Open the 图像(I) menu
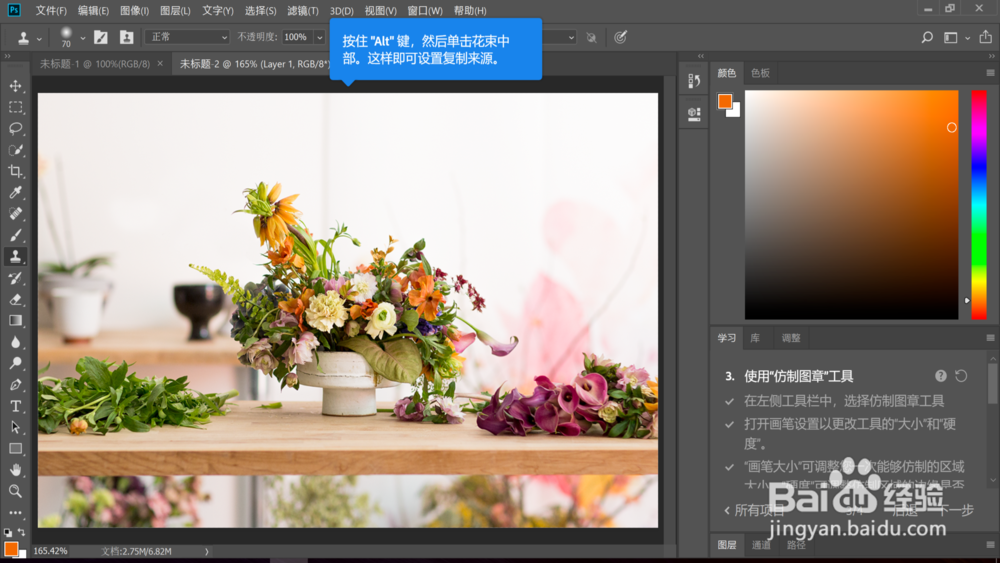The height and width of the screenshot is (563, 1000). 134,10
